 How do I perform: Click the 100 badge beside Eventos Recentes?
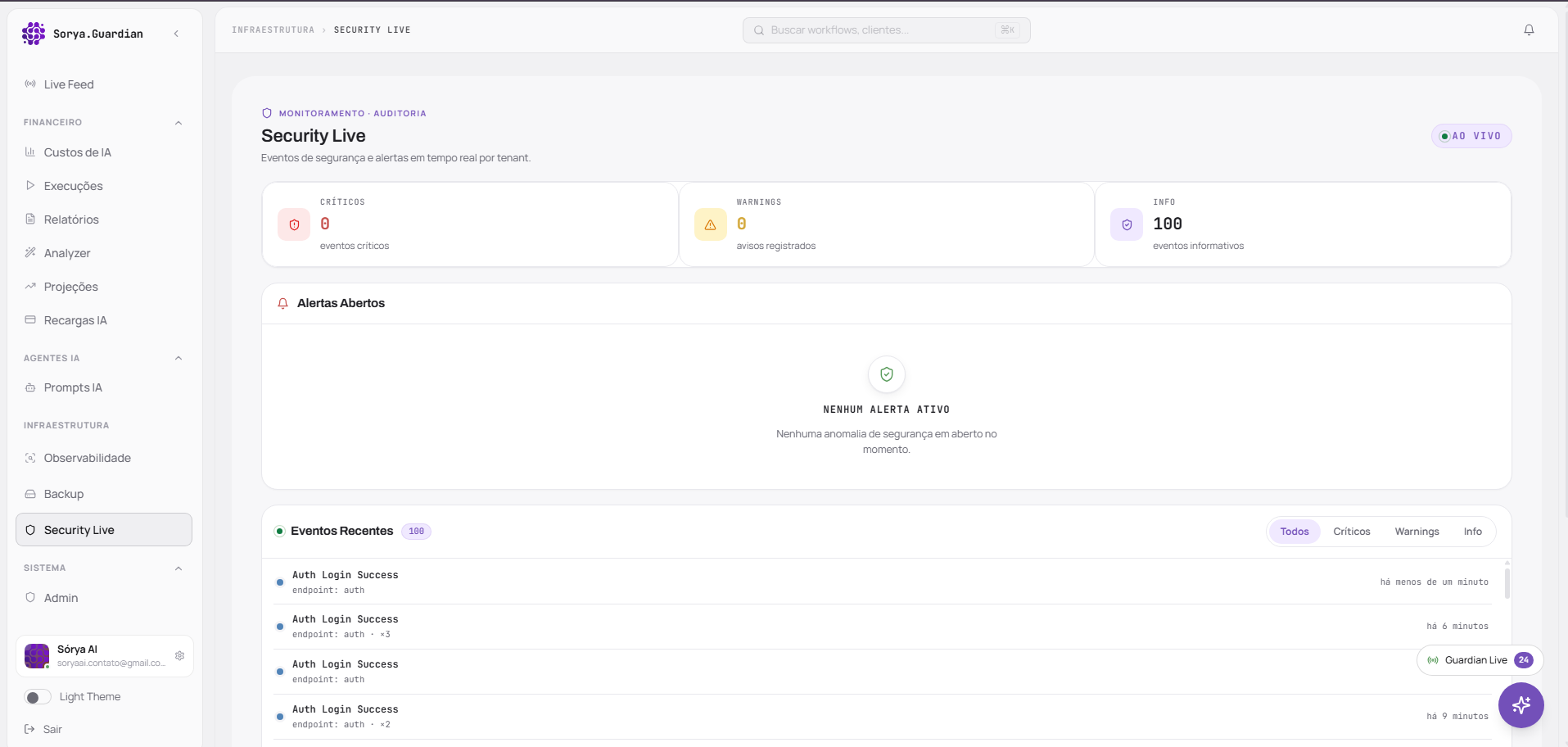pyautogui.click(x=416, y=532)
